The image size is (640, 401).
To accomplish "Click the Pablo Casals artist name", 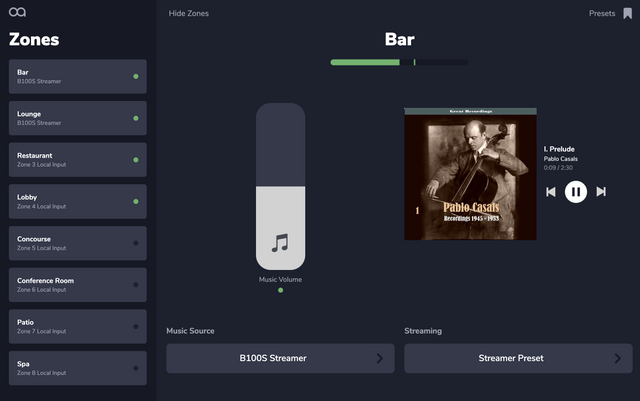I will coord(560,159).
